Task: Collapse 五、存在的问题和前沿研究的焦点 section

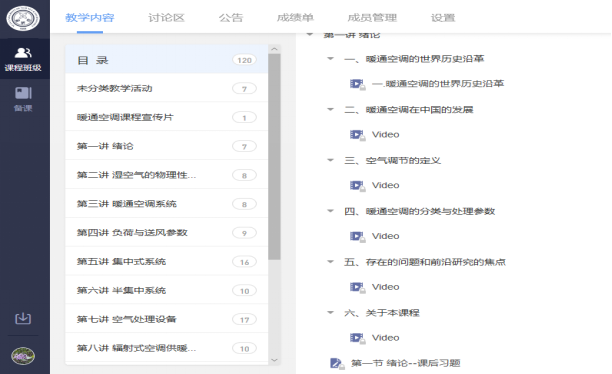Action: pos(330,262)
